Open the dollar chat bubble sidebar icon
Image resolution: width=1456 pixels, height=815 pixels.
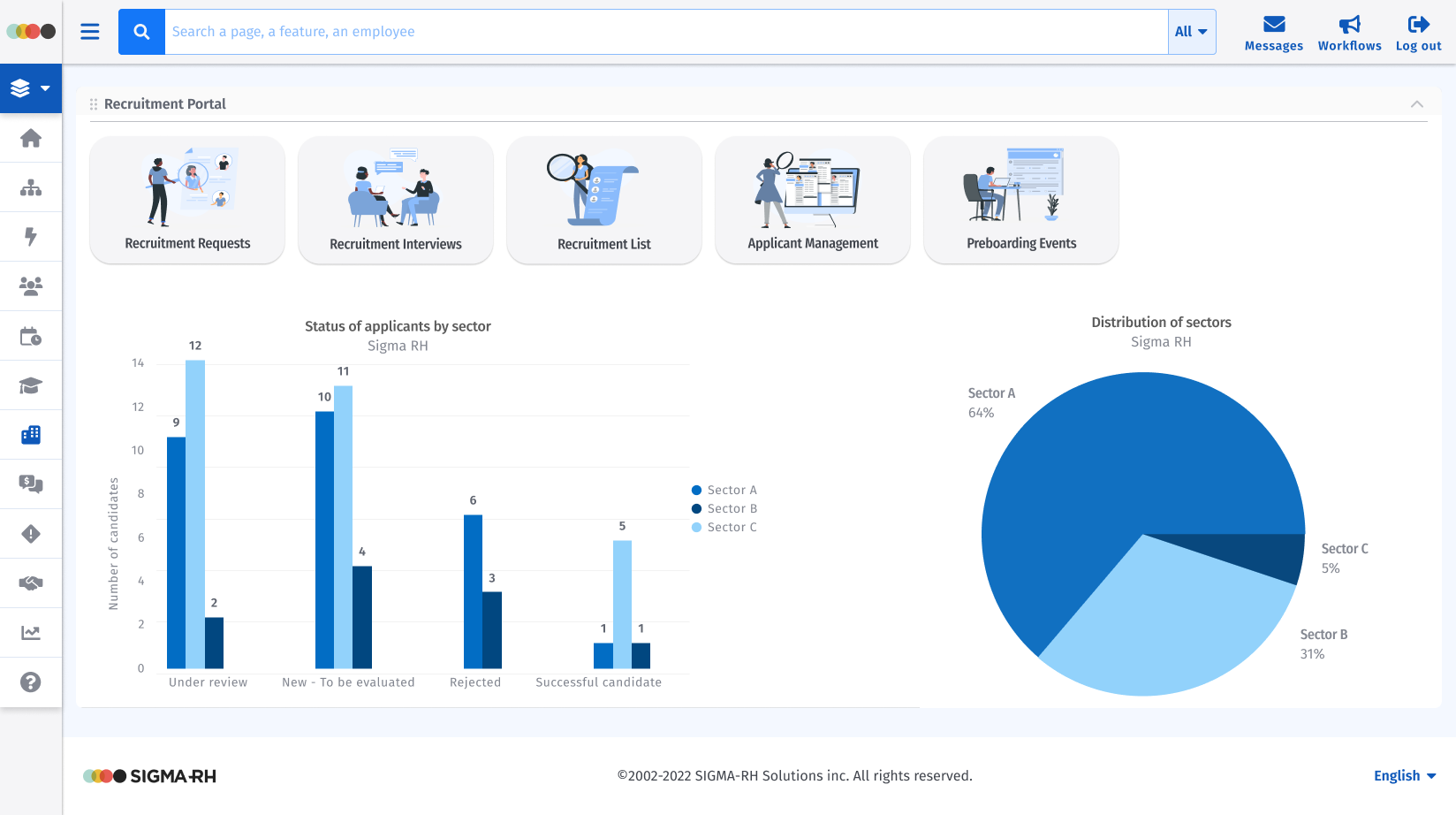tap(31, 484)
